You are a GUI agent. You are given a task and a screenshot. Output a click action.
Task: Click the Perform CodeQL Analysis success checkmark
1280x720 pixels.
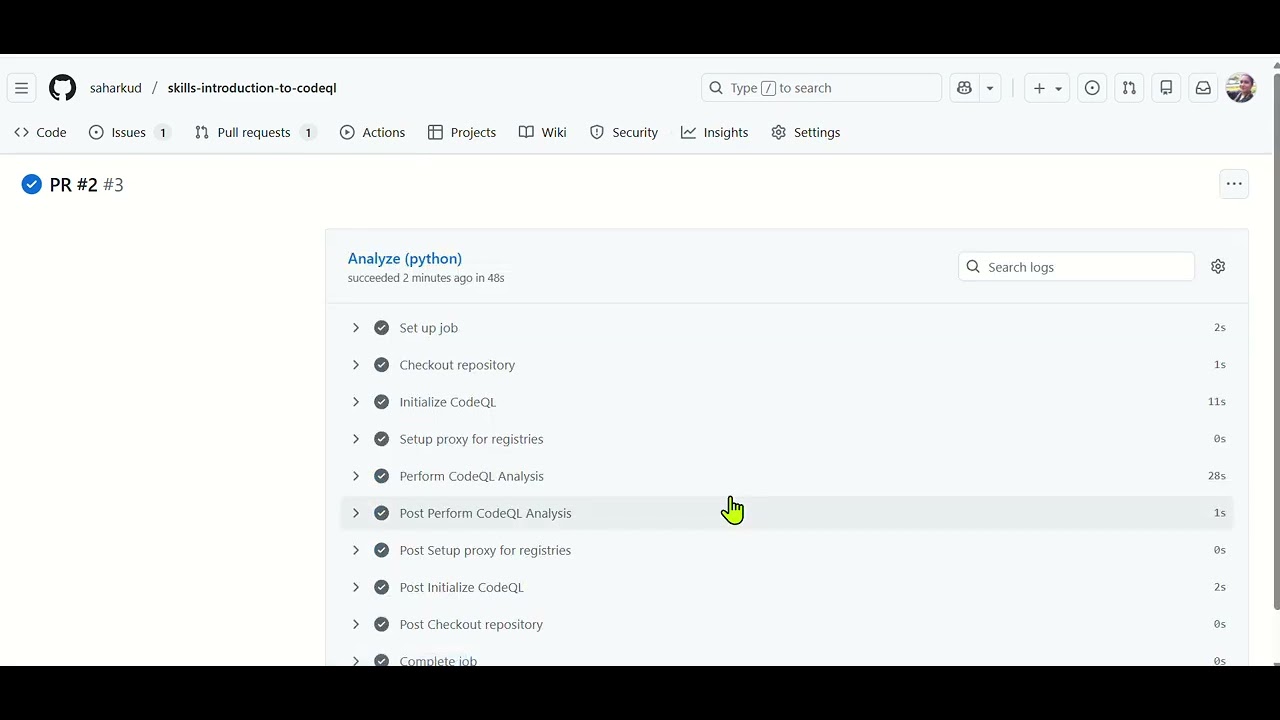point(381,476)
